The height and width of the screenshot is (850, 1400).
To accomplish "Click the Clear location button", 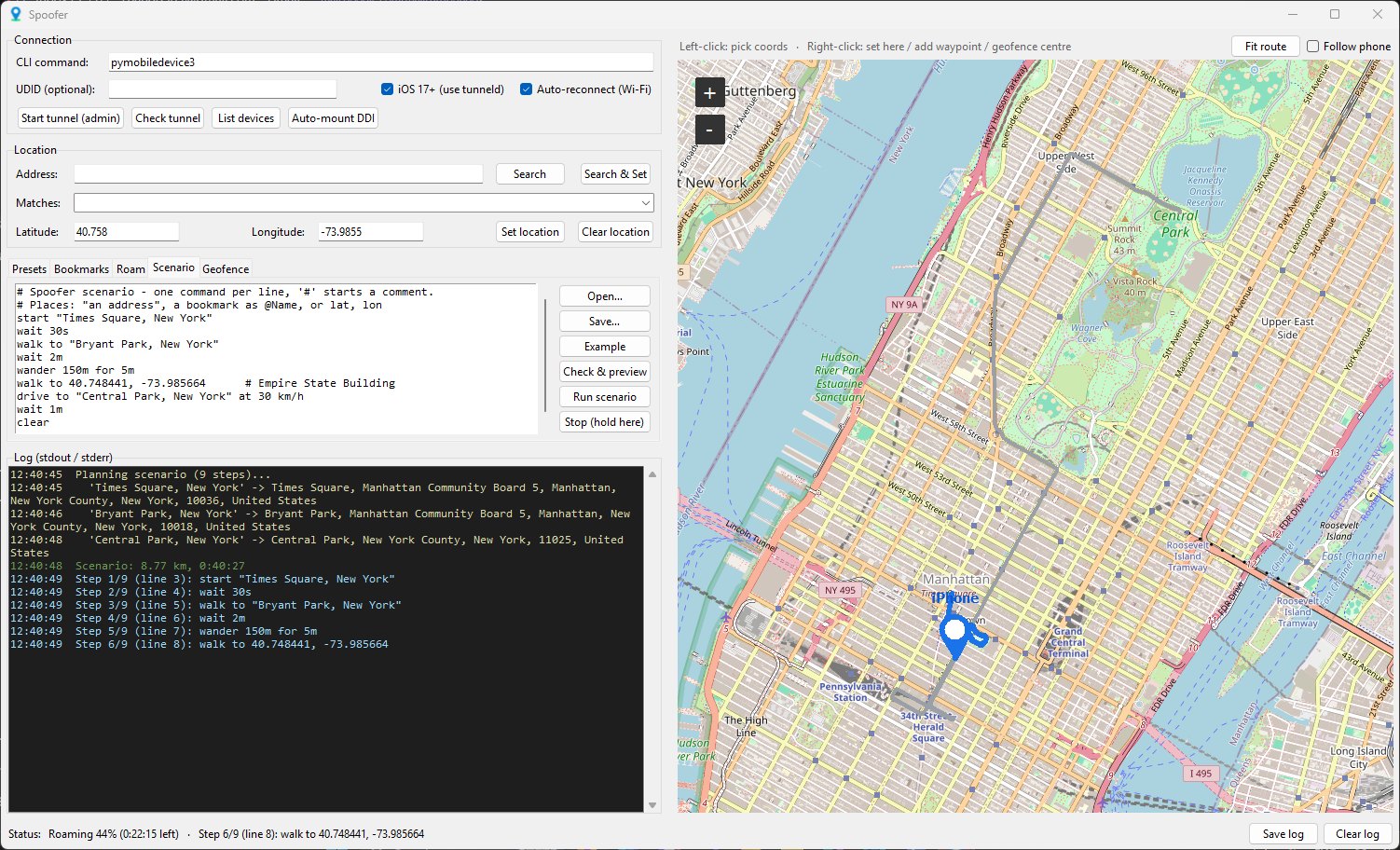I will (615, 232).
